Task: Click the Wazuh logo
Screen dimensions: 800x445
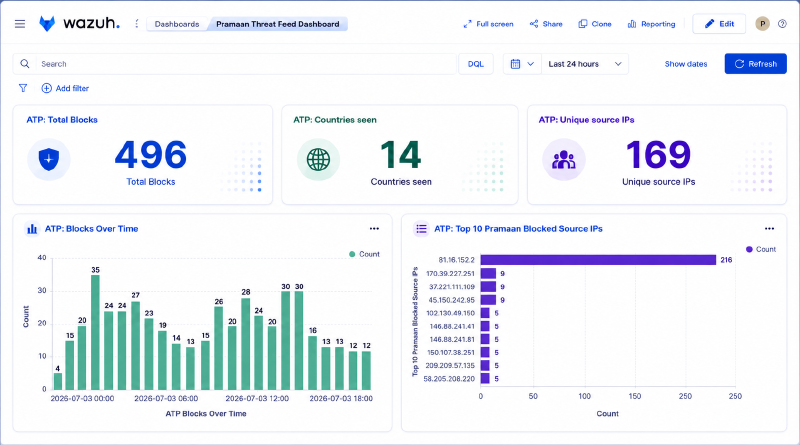Action: point(80,23)
